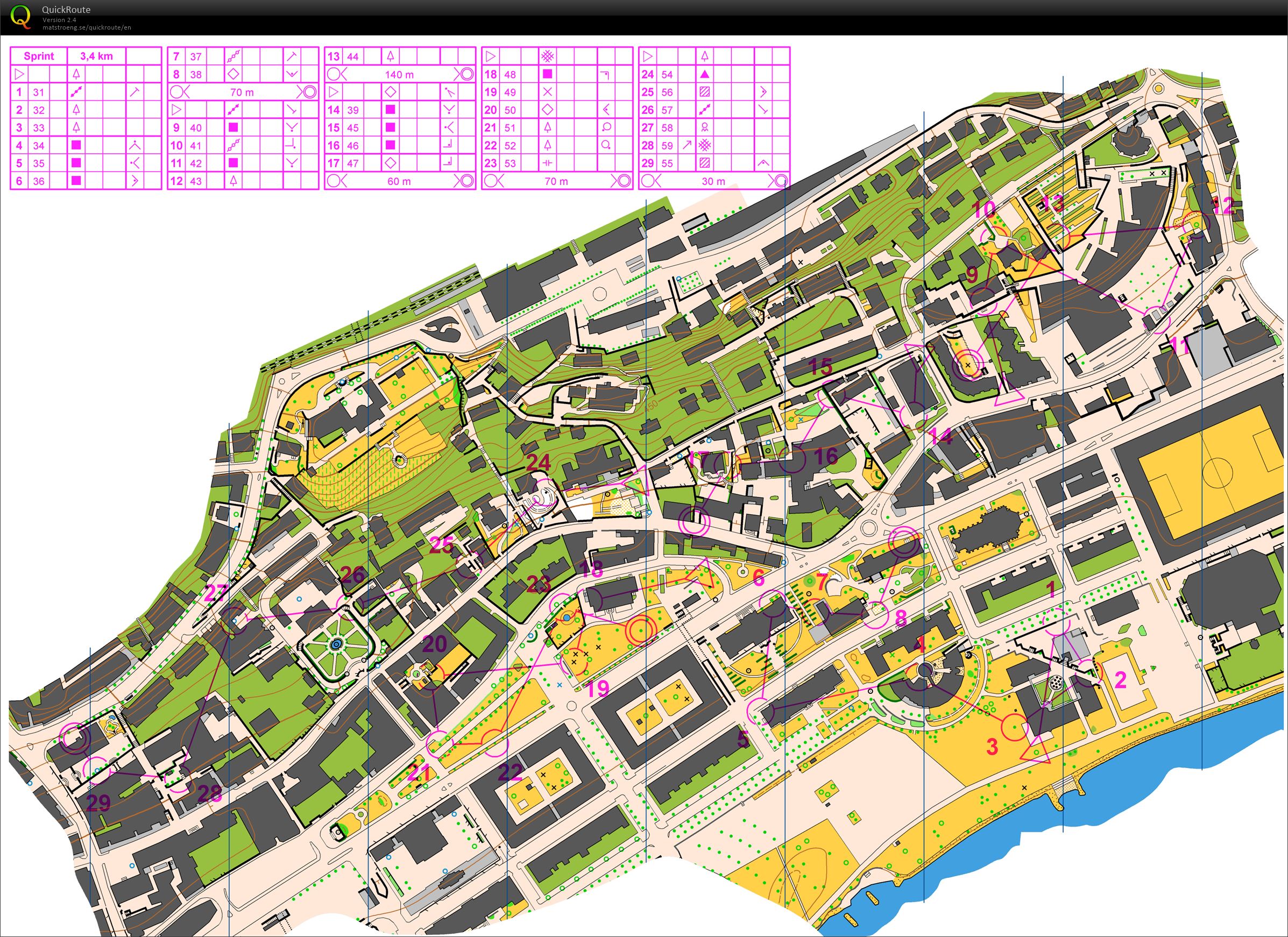1288x937 pixels.
Task: Click the diamond symbol in control 17 row
Action: point(391,163)
